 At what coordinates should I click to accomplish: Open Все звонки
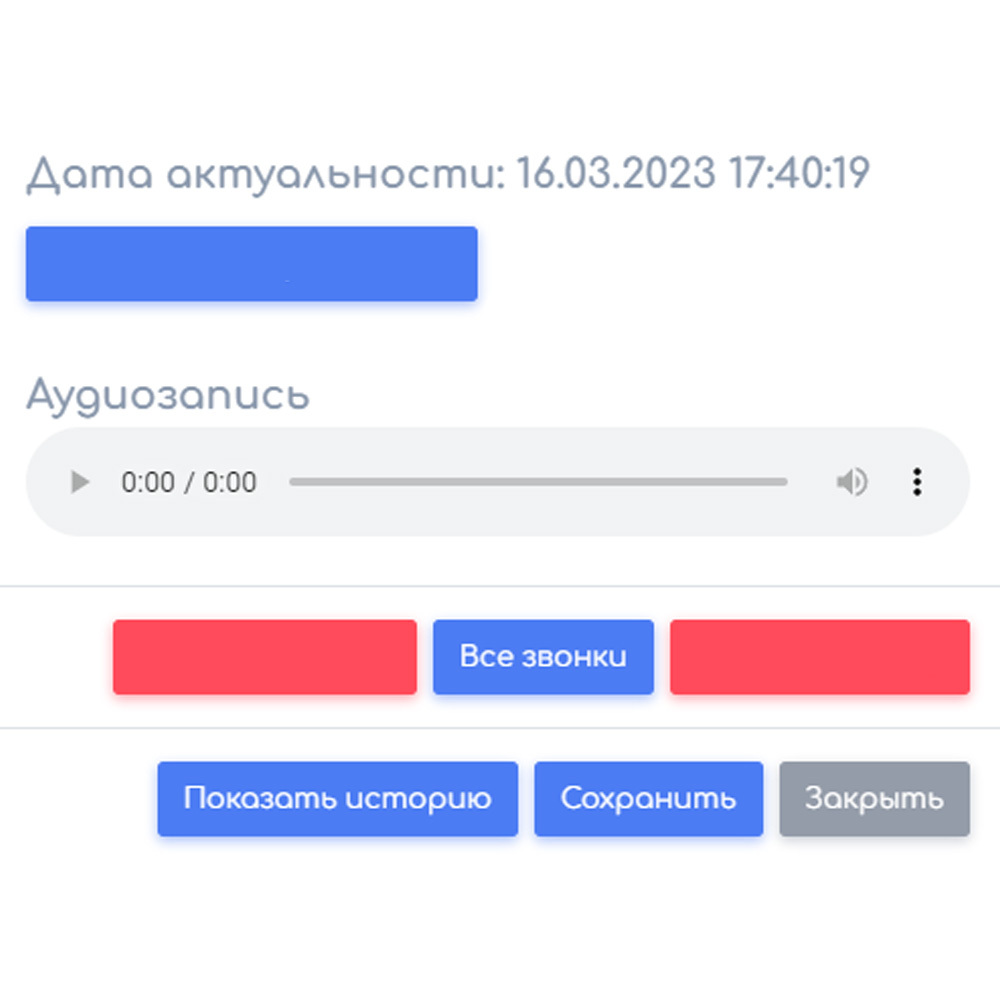(543, 657)
